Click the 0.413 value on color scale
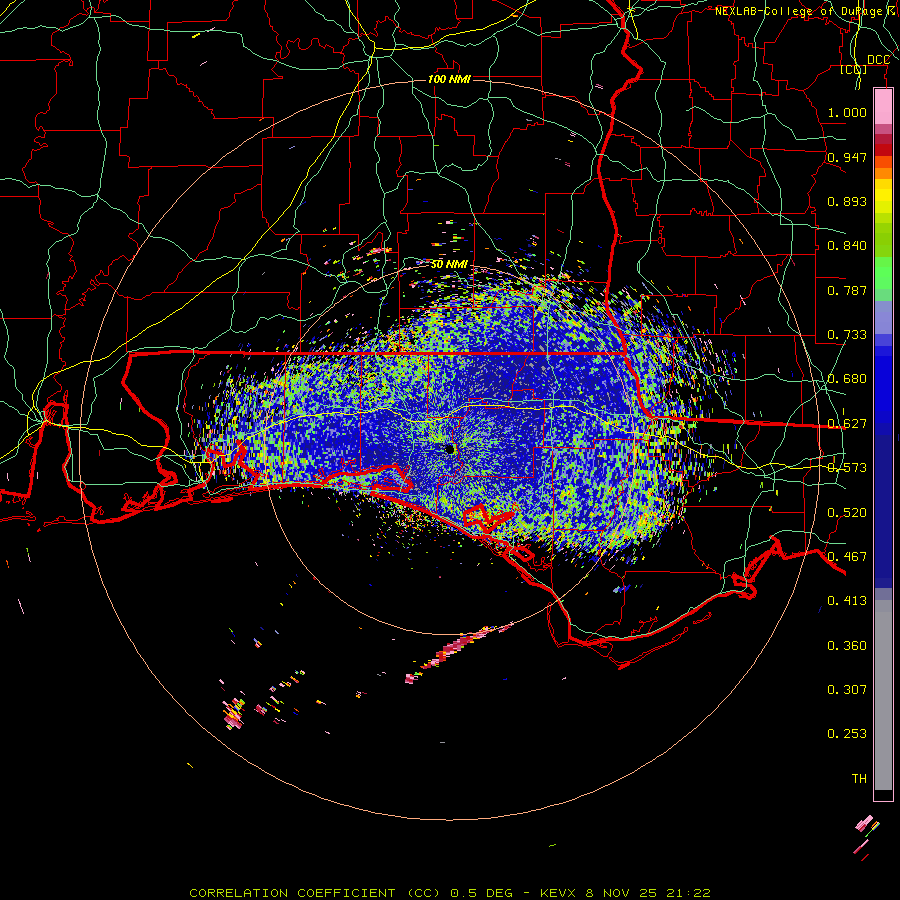900x900 pixels. (x=847, y=601)
